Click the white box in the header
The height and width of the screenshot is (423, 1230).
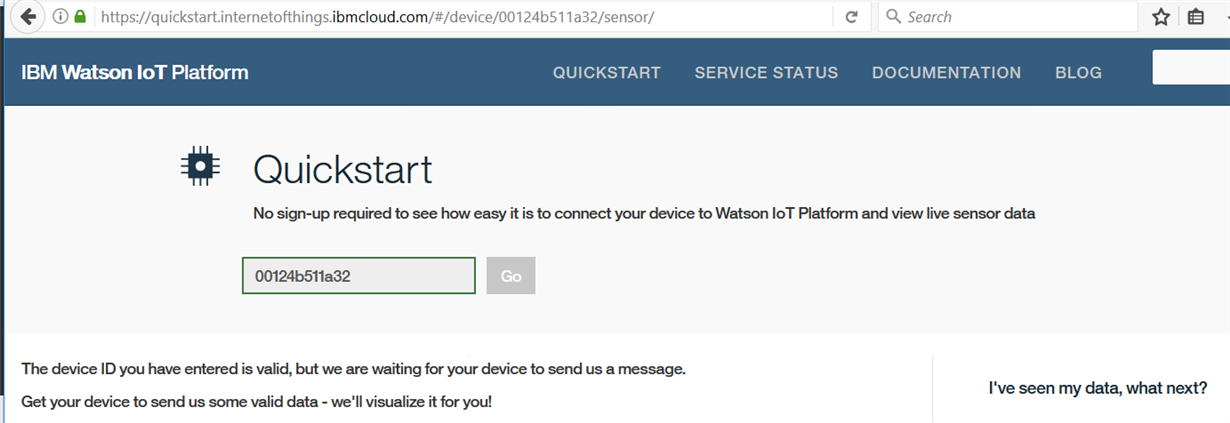1191,68
